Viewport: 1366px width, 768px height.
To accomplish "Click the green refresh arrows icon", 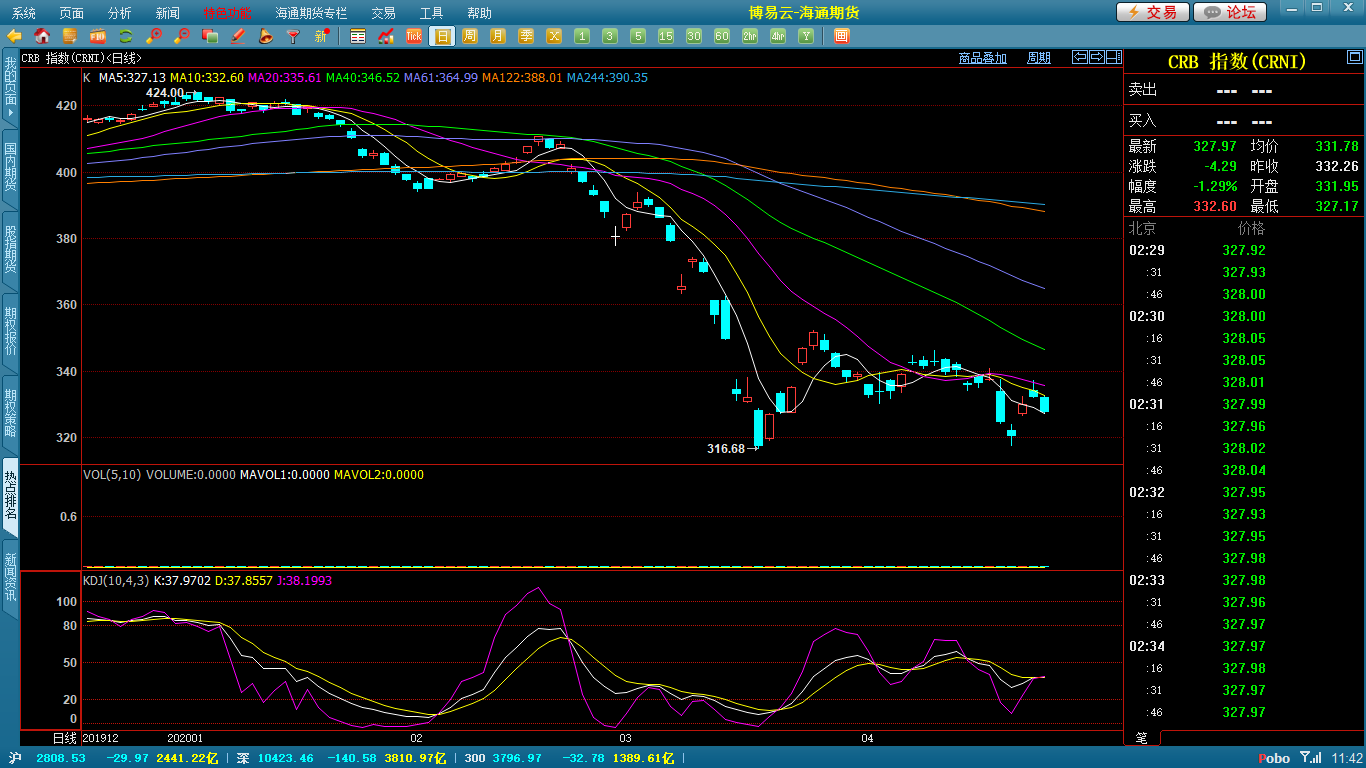I will pos(126,36).
